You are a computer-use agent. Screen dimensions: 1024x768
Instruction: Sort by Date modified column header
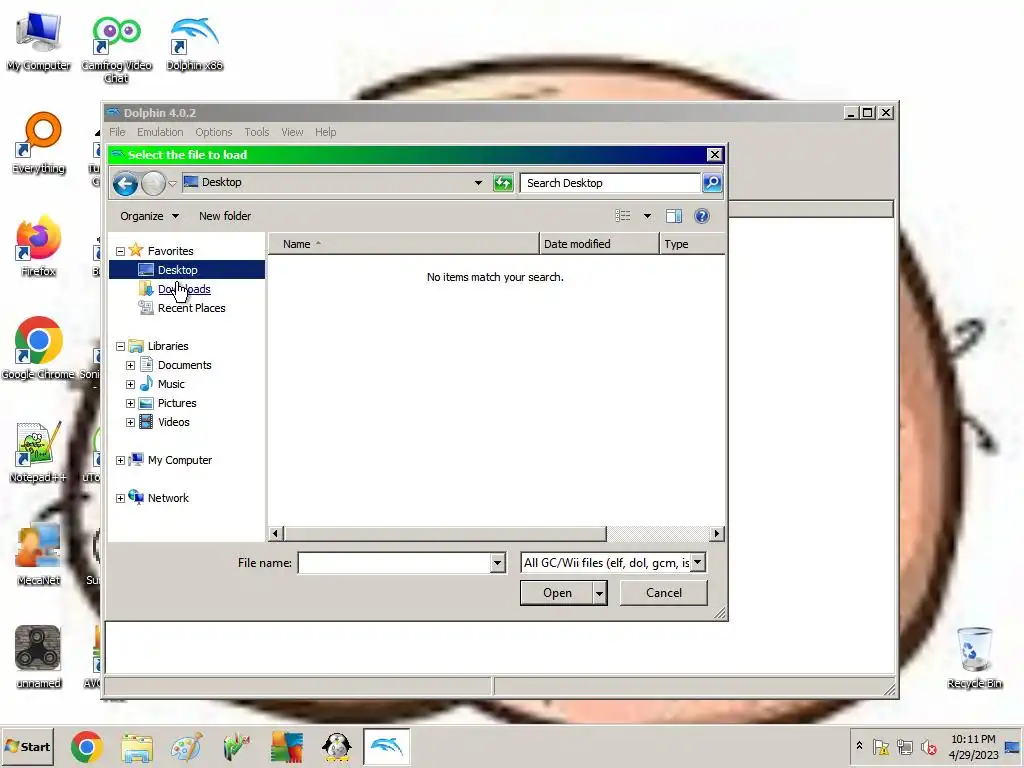pos(600,244)
